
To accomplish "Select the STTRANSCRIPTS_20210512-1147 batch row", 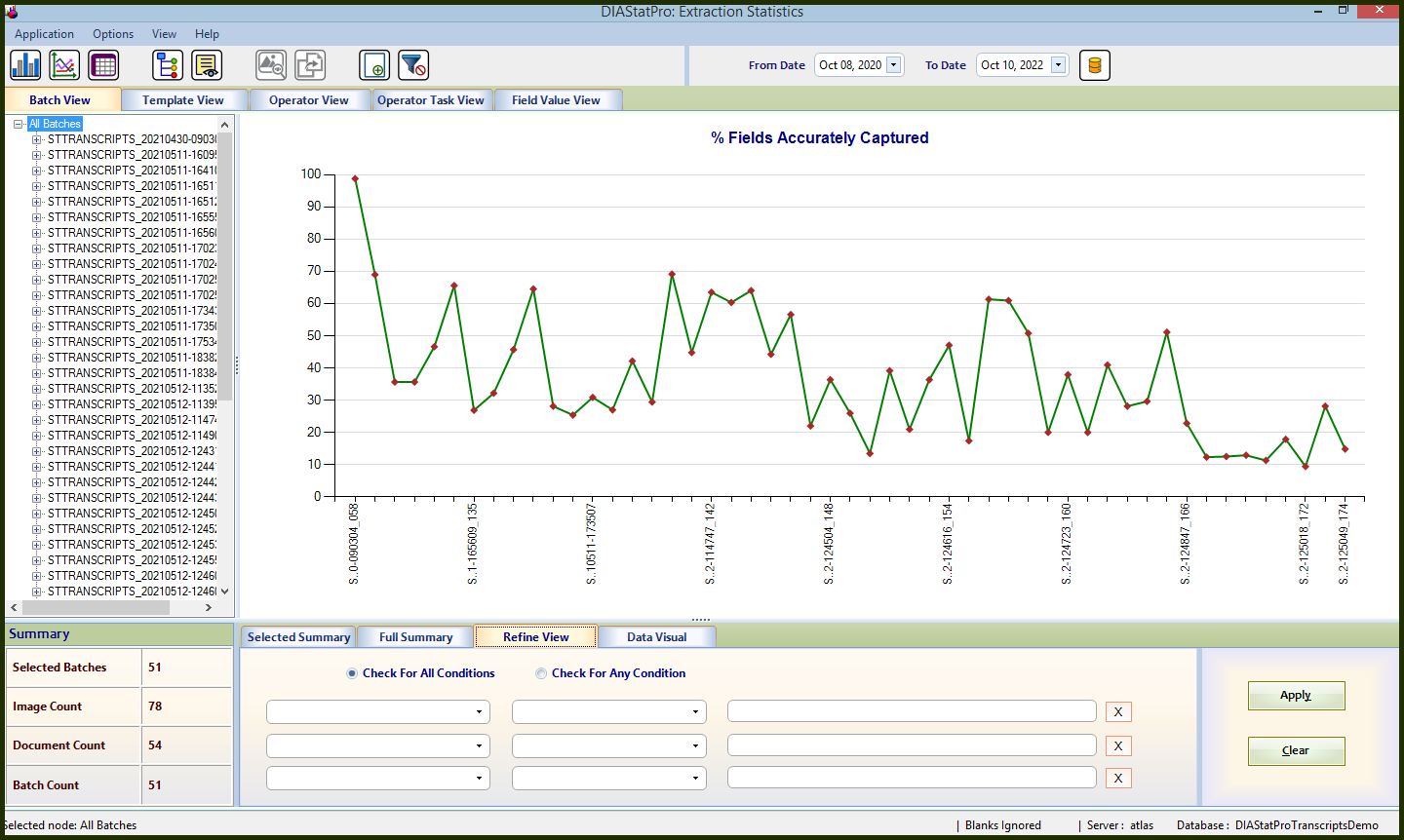I will pos(132,420).
